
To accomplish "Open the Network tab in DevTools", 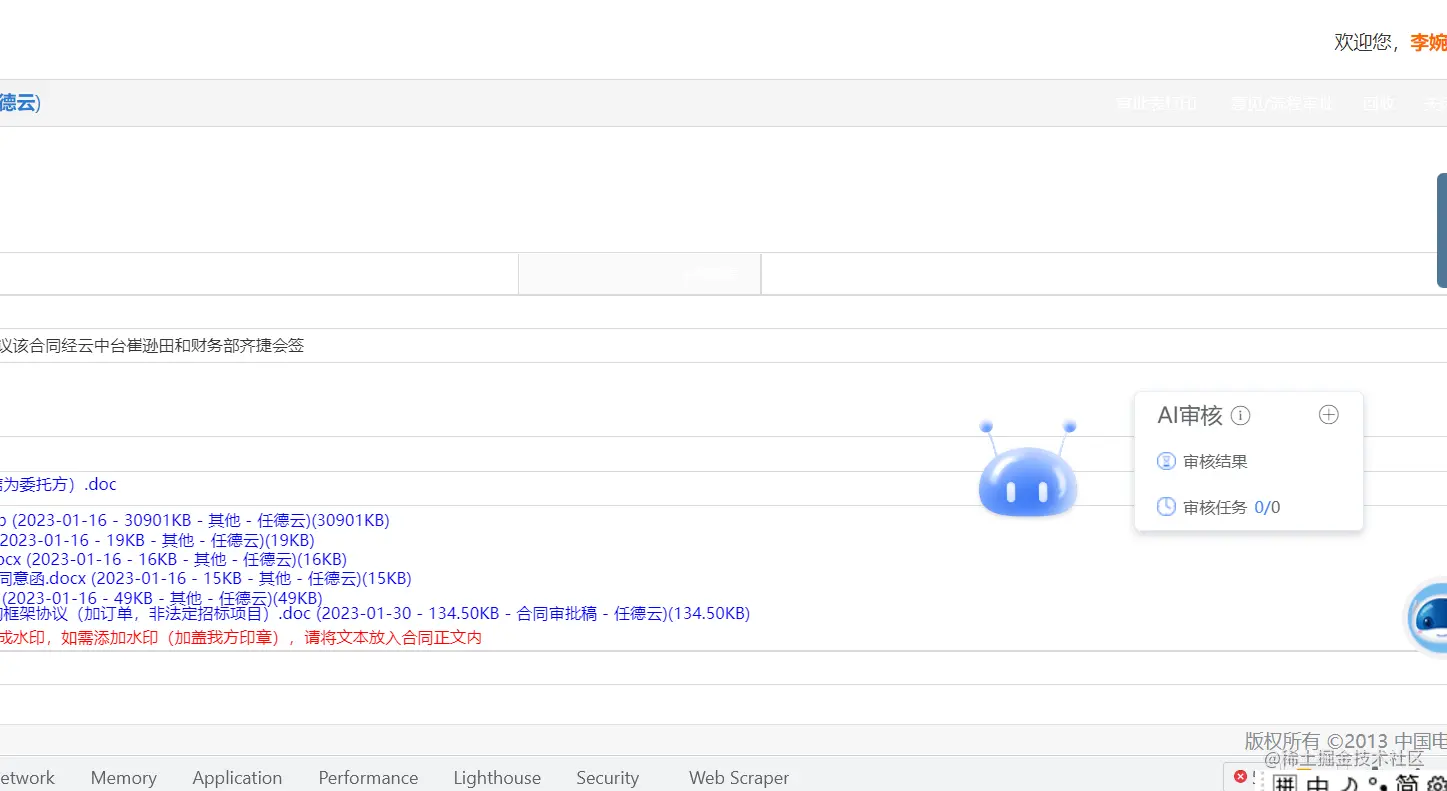I will pos(27,777).
